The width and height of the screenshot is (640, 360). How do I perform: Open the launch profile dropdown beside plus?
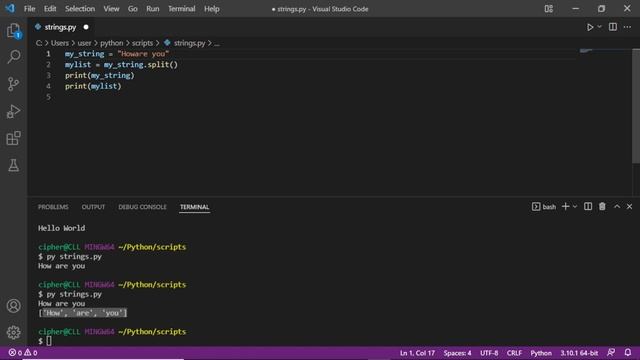pos(575,207)
